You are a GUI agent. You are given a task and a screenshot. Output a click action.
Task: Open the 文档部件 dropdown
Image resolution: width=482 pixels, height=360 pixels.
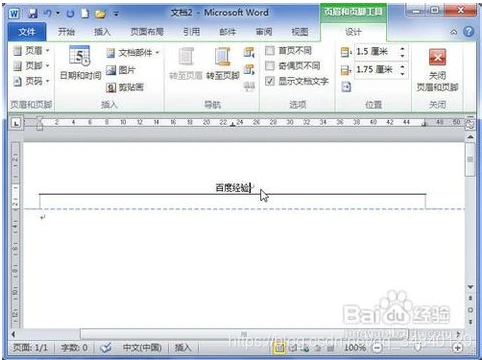pyautogui.click(x=133, y=53)
